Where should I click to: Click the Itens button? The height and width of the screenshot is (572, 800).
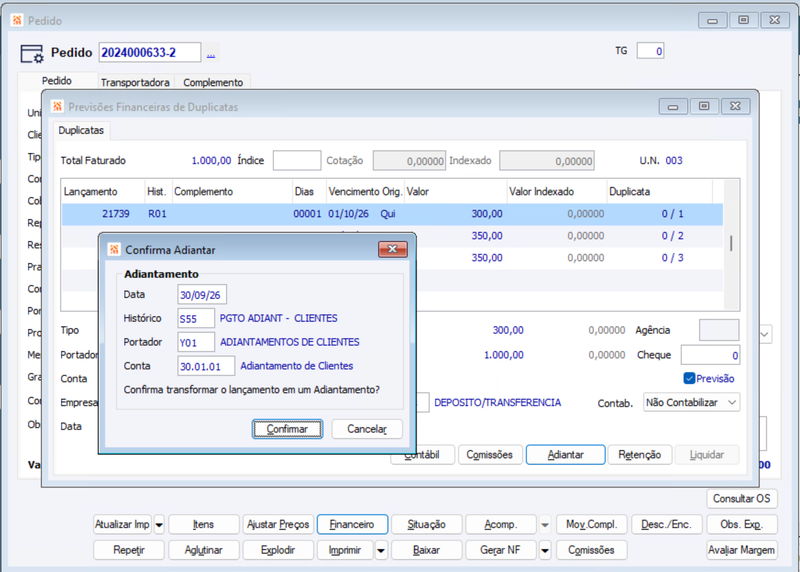(x=204, y=525)
